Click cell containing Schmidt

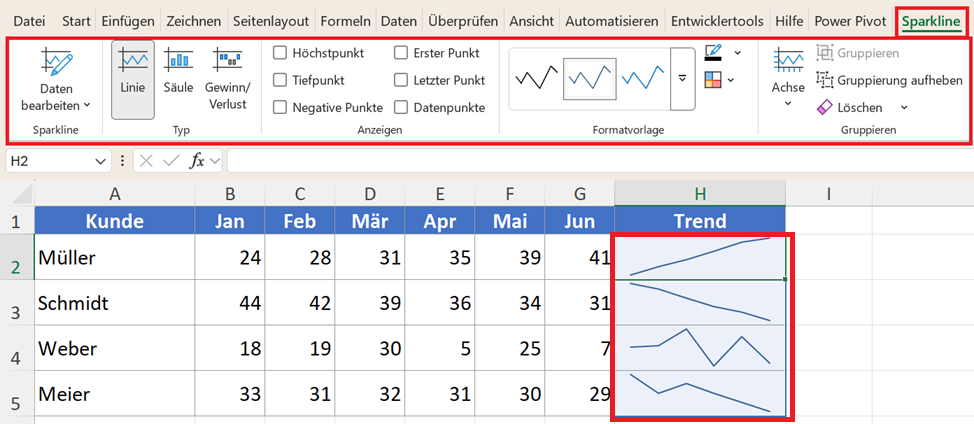(x=114, y=303)
